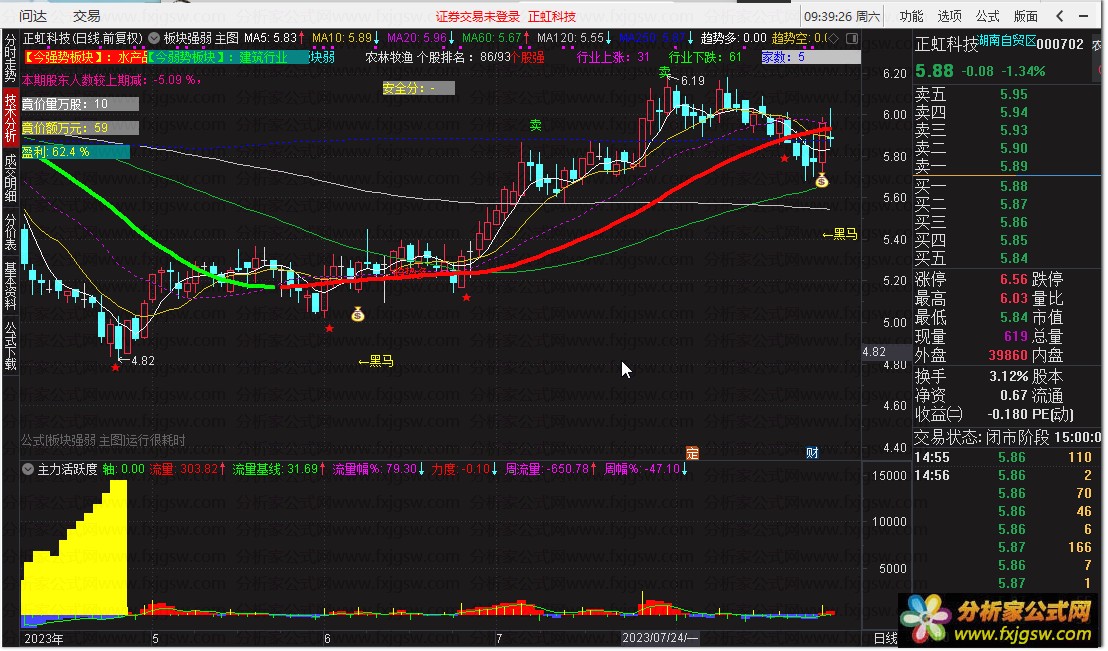Image resolution: width=1108 pixels, height=651 pixels.
Task: Click the 外盘 value 39860
Action: tap(1008, 356)
